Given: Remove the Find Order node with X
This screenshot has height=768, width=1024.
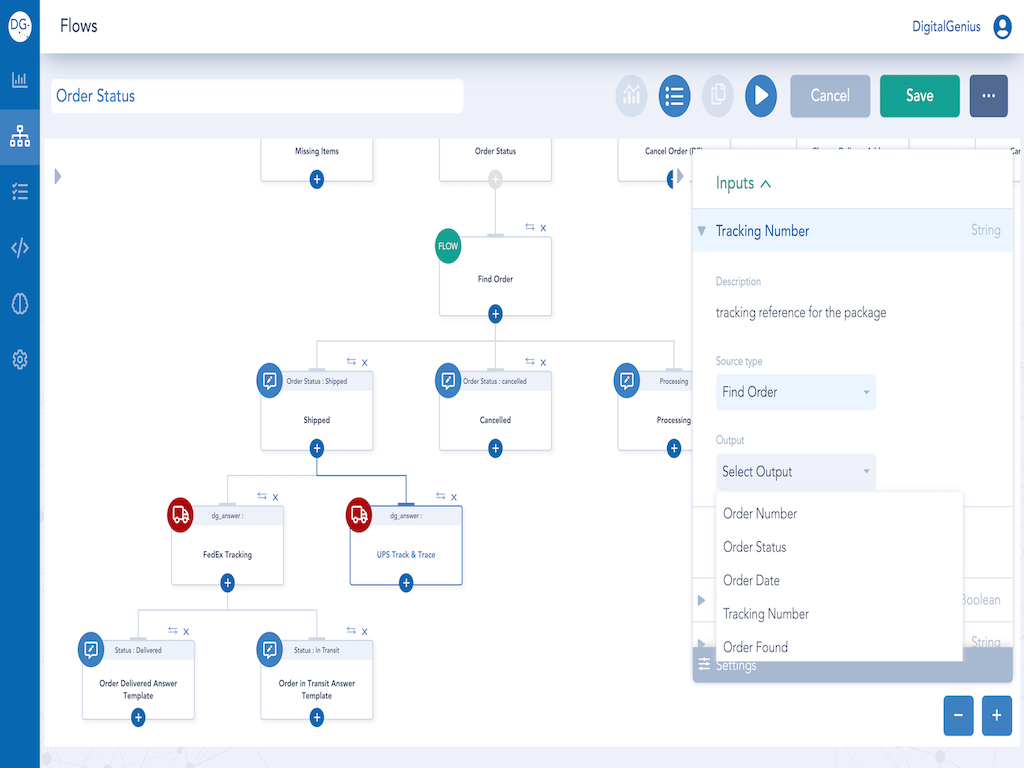Looking at the screenshot, I should pyautogui.click(x=543, y=228).
